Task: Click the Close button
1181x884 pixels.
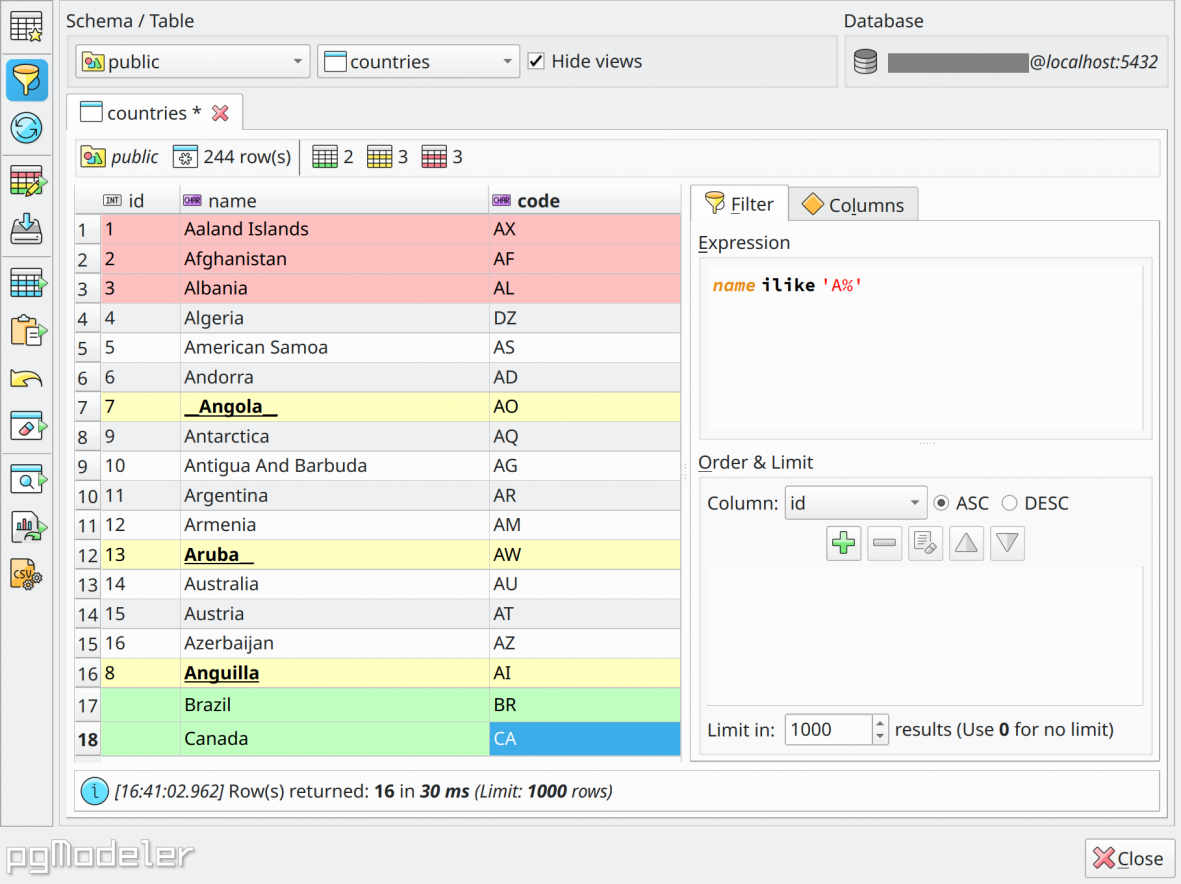Action: pos(1128,858)
